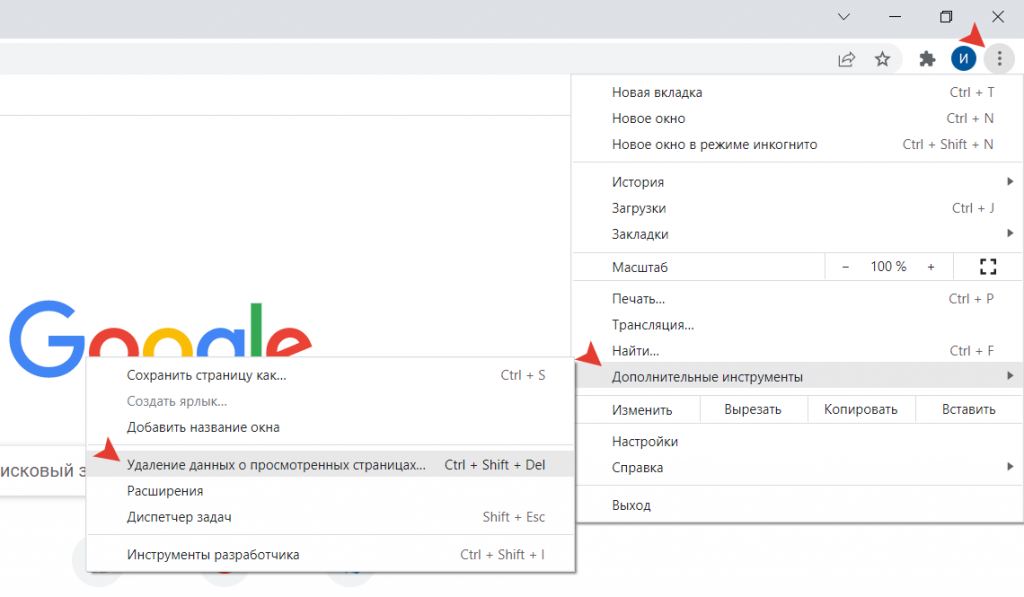Click the Вырезать button

753,409
